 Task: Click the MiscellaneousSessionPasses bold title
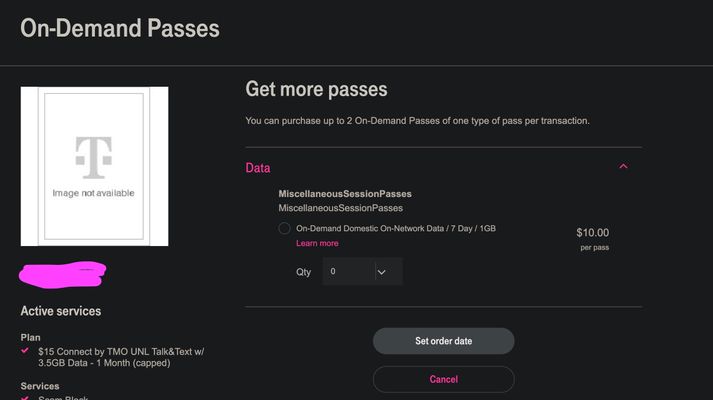coord(345,194)
